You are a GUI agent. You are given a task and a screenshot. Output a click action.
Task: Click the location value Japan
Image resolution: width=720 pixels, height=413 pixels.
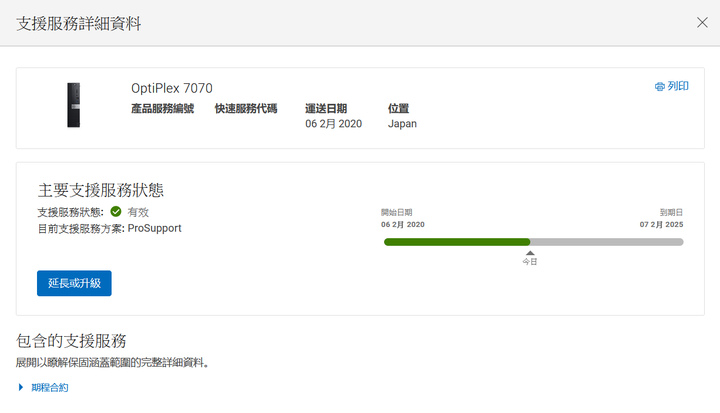[x=402, y=124]
